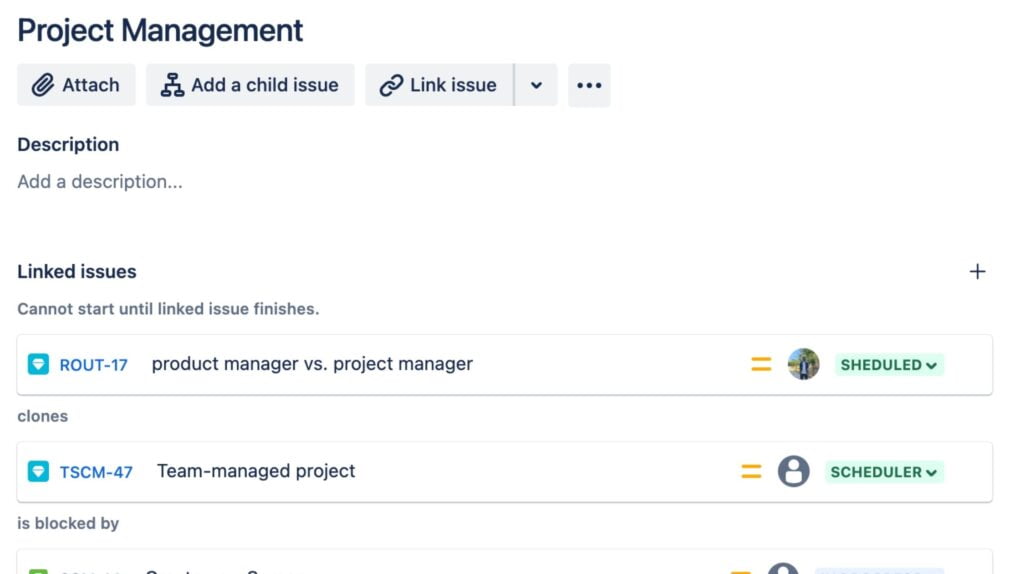Click the 'is blocked by' link type label
Image resolution: width=1020 pixels, height=574 pixels.
tap(68, 523)
